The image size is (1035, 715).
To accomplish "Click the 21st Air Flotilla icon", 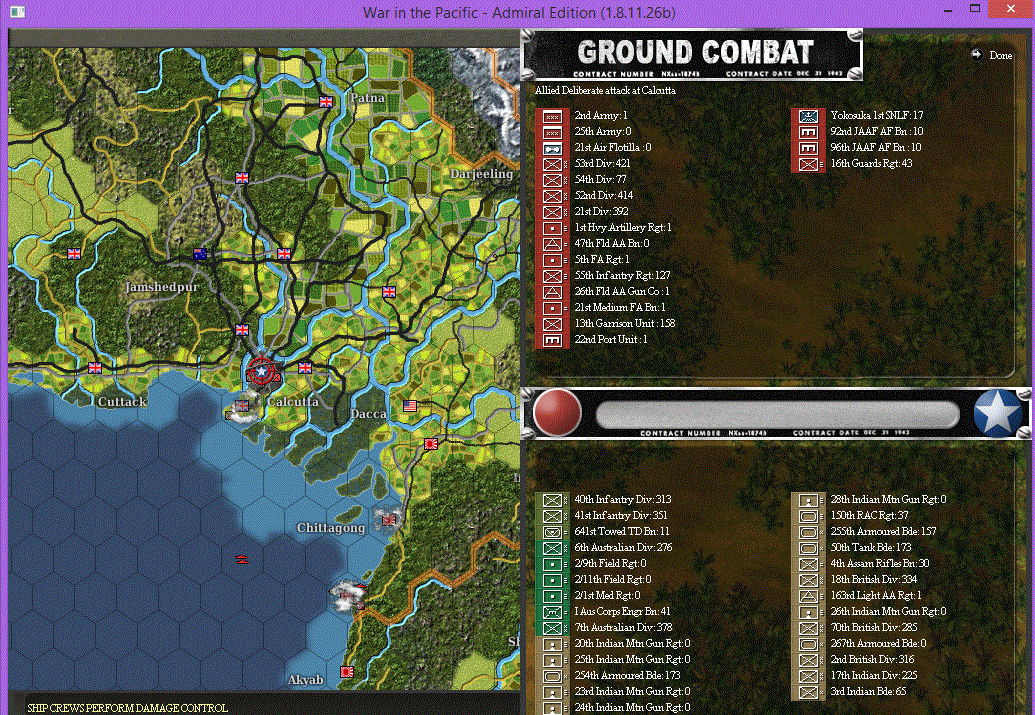I will tap(552, 148).
